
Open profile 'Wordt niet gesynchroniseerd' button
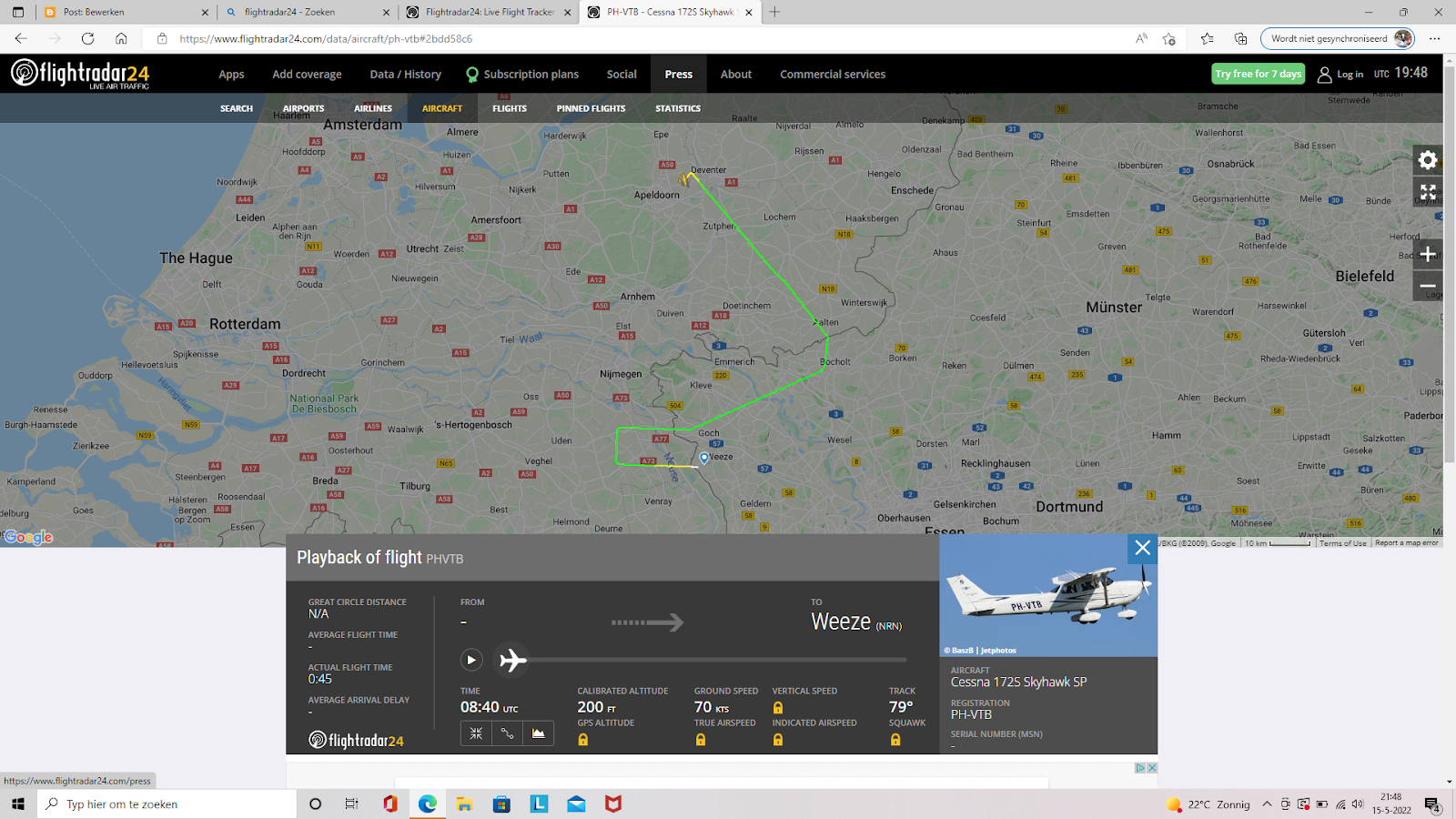click(1338, 38)
